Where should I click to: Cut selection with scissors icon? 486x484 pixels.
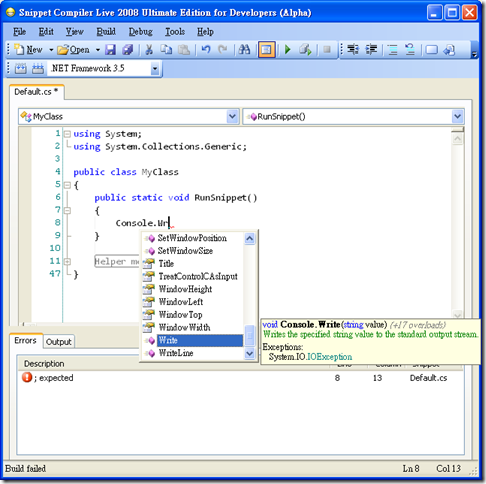tap(149, 50)
